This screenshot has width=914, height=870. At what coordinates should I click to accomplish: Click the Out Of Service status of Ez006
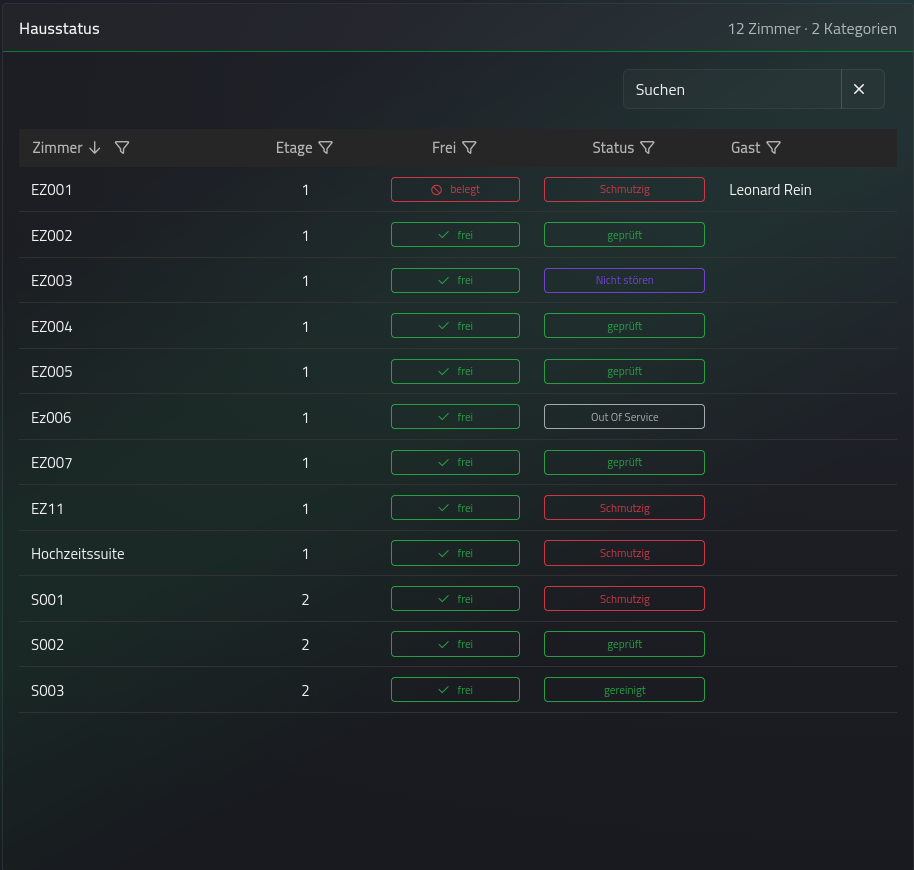(624, 417)
